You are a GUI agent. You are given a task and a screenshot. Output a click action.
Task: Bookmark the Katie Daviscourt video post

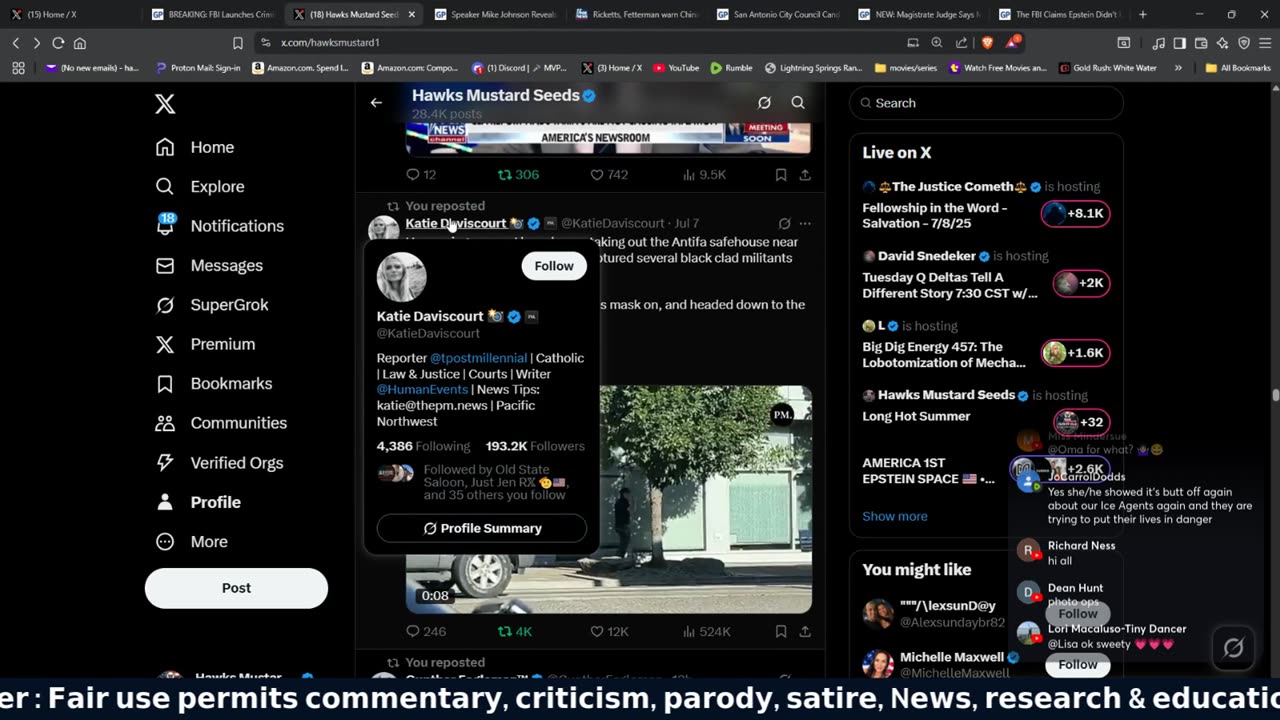click(781, 631)
